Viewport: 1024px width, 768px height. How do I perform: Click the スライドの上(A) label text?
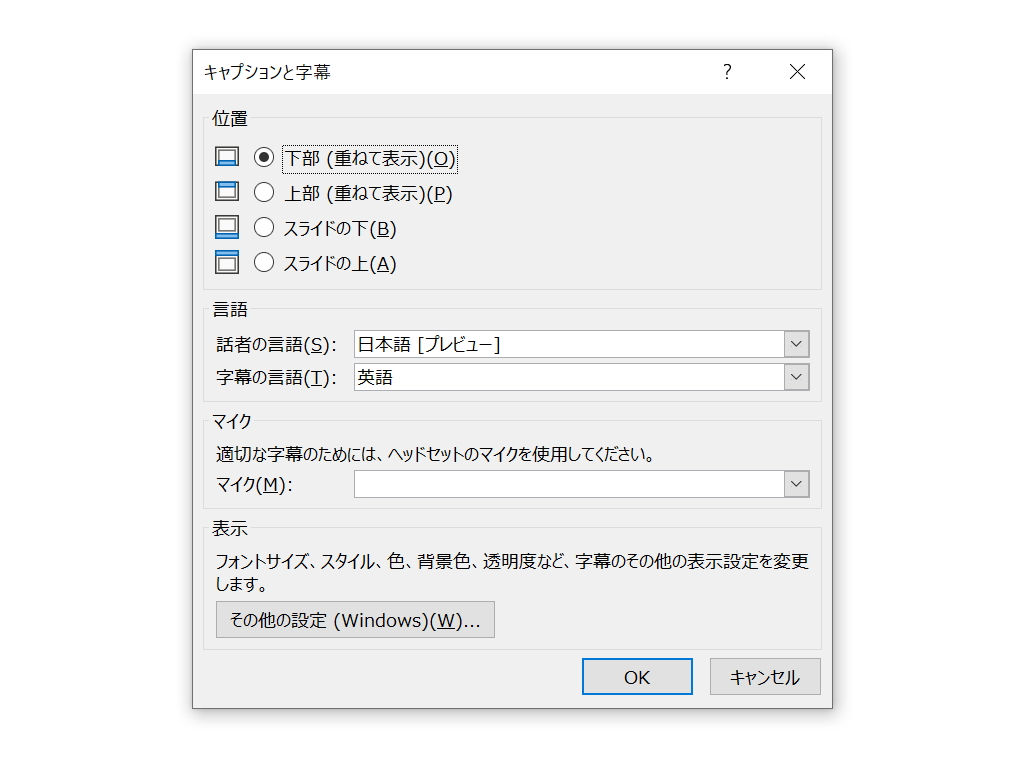(x=340, y=264)
